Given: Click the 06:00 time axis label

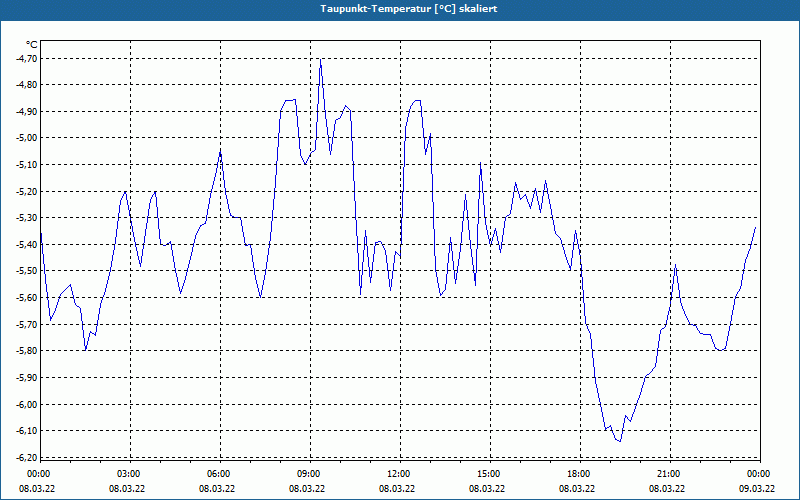Looking at the screenshot, I should click(x=217, y=474).
